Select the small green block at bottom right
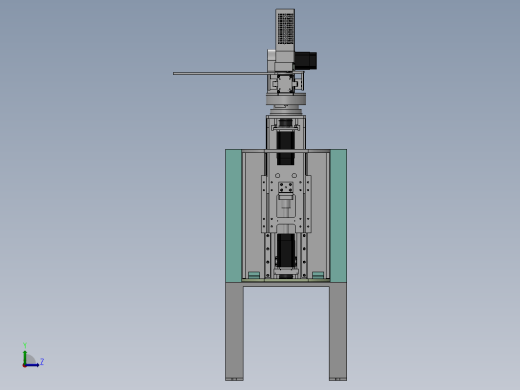The image size is (520, 390). tap(318, 275)
